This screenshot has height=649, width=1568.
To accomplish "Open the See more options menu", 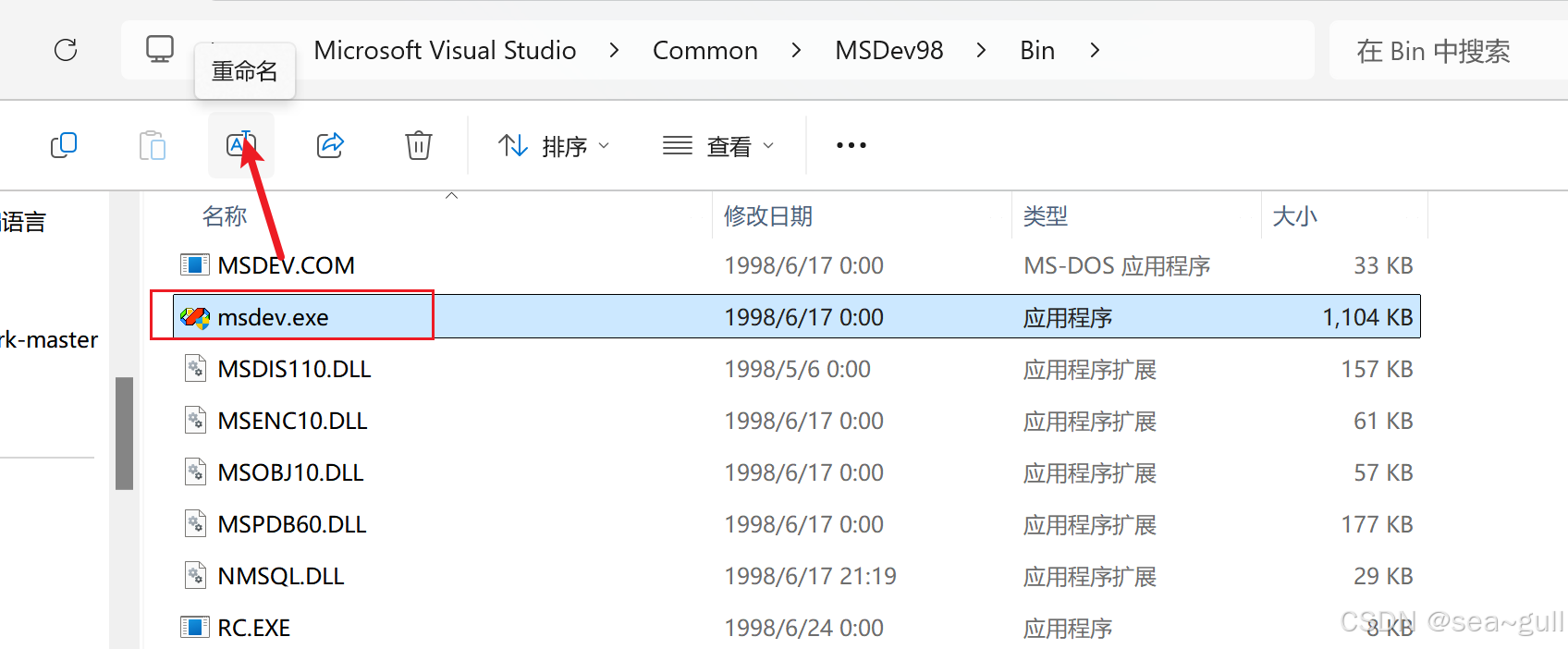I will tap(851, 145).
